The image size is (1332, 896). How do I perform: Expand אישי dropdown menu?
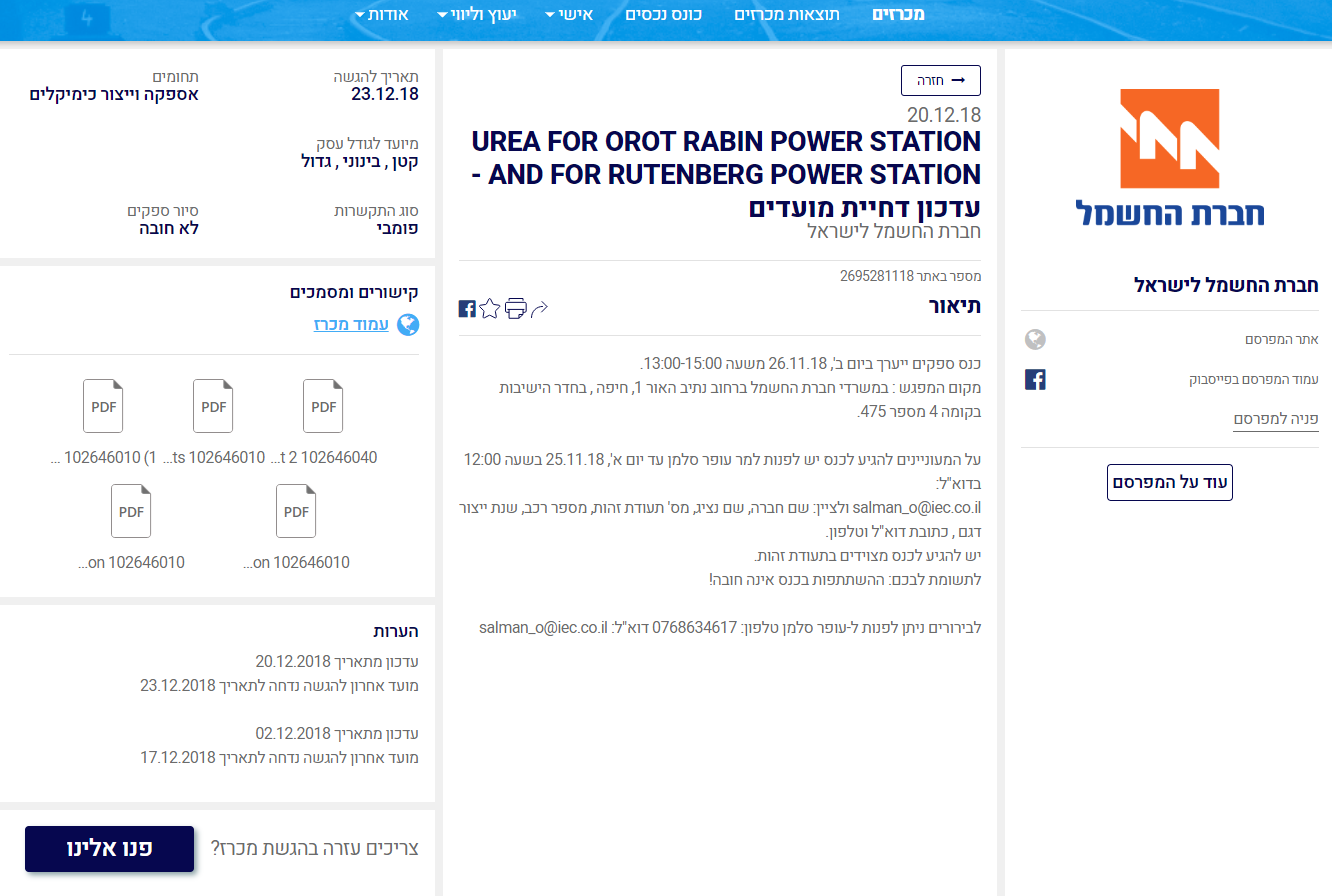569,14
